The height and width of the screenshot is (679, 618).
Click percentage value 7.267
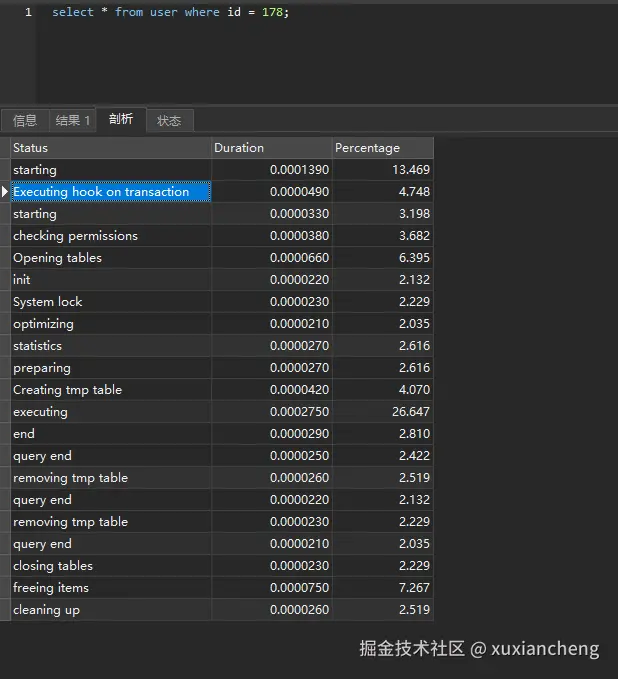pos(414,588)
